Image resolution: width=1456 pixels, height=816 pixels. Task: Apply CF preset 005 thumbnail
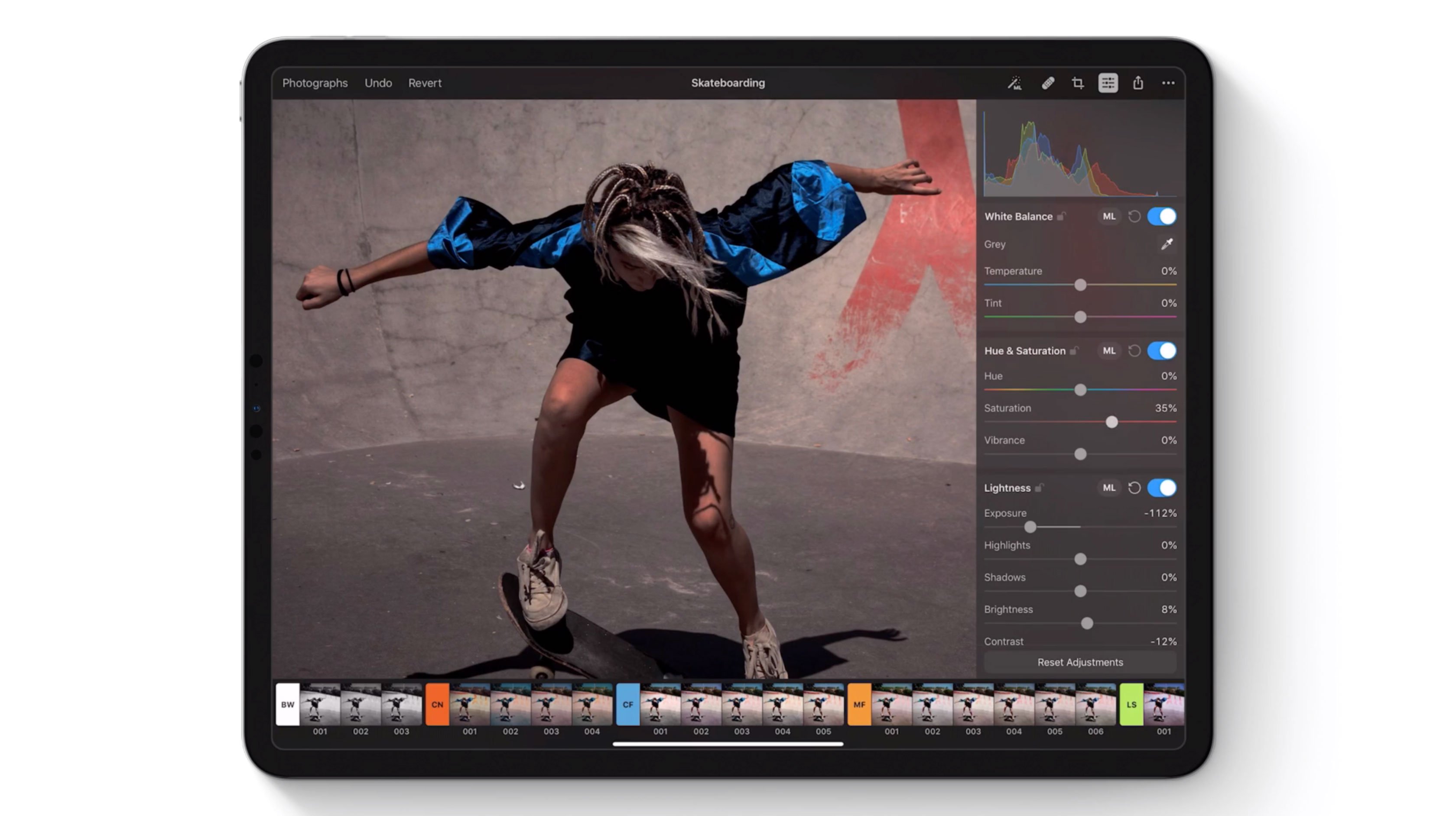point(823,705)
